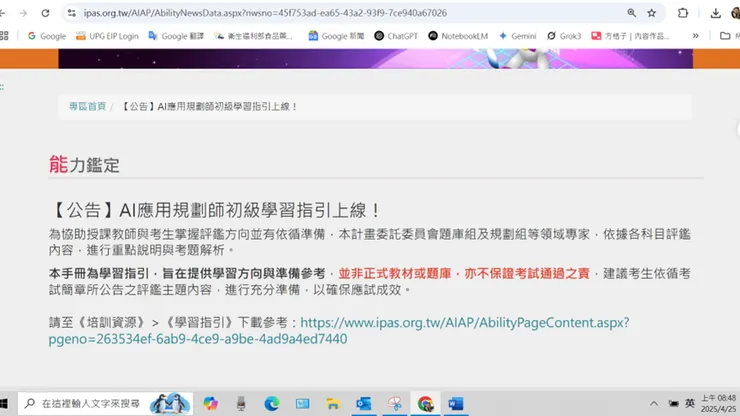Image resolution: width=740 pixels, height=416 pixels.
Task: Open File Explorer from taskbar
Action: point(333,404)
